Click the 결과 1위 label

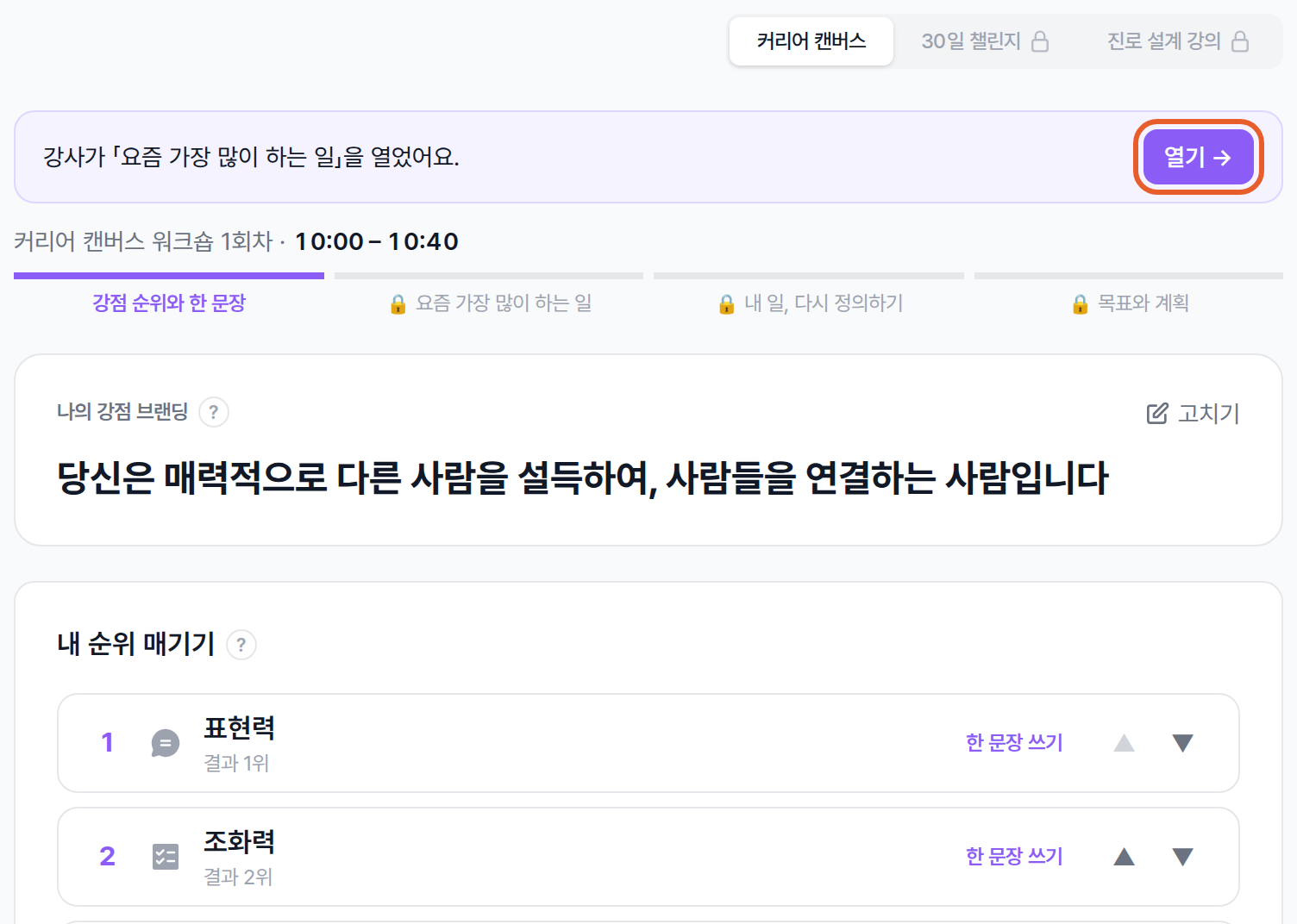(236, 764)
